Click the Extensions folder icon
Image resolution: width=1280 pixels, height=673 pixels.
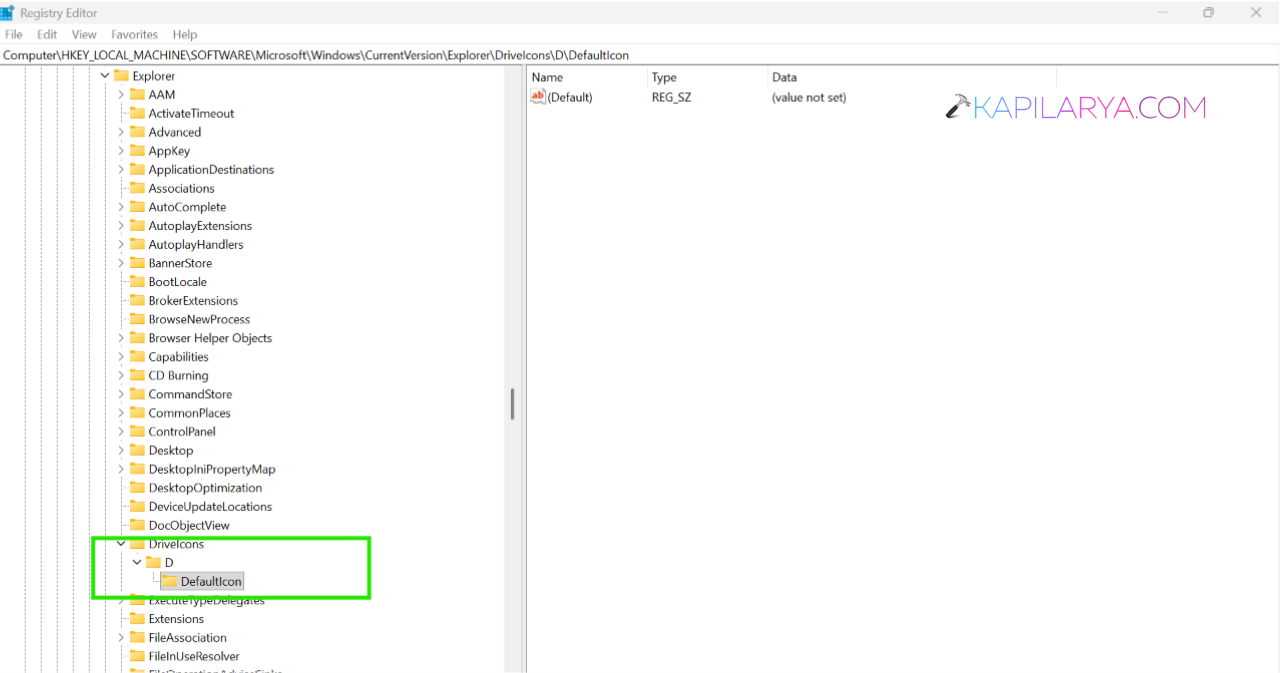(137, 619)
